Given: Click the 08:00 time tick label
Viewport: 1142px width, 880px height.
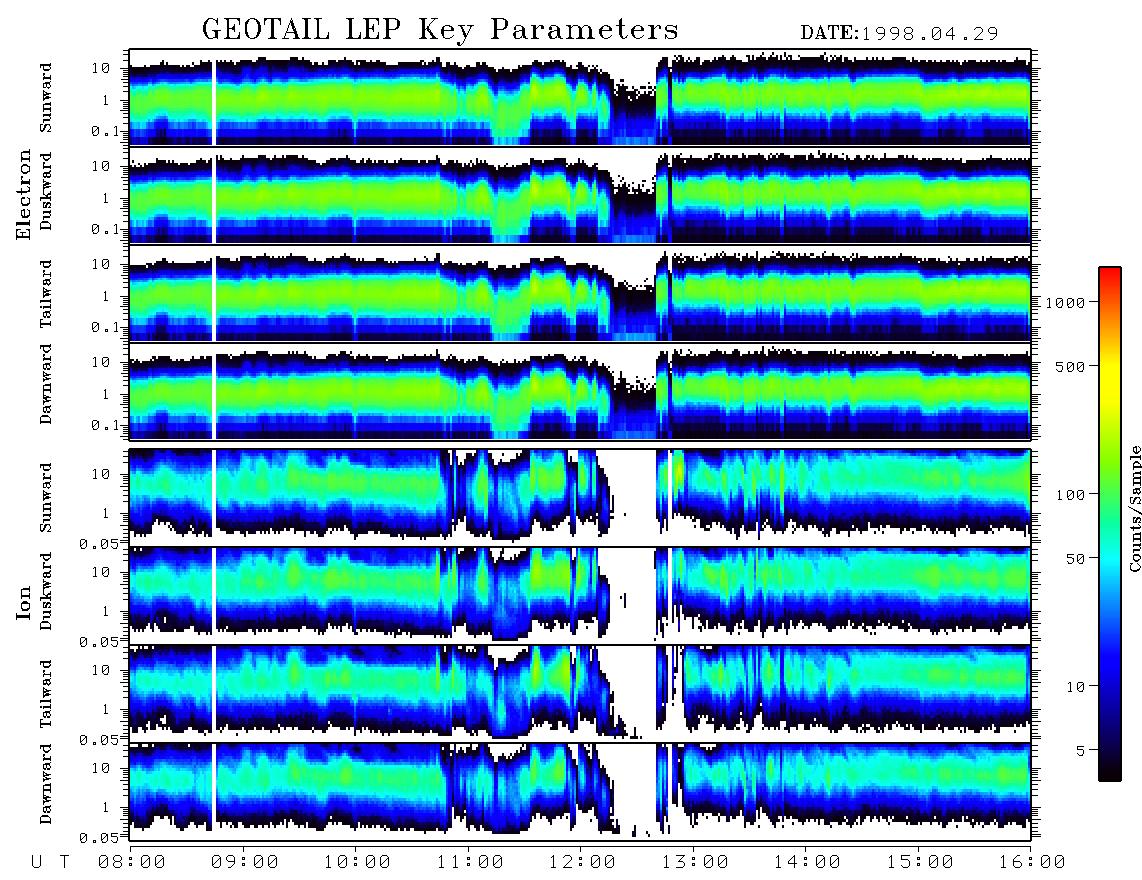Looking at the screenshot, I should (x=132, y=863).
